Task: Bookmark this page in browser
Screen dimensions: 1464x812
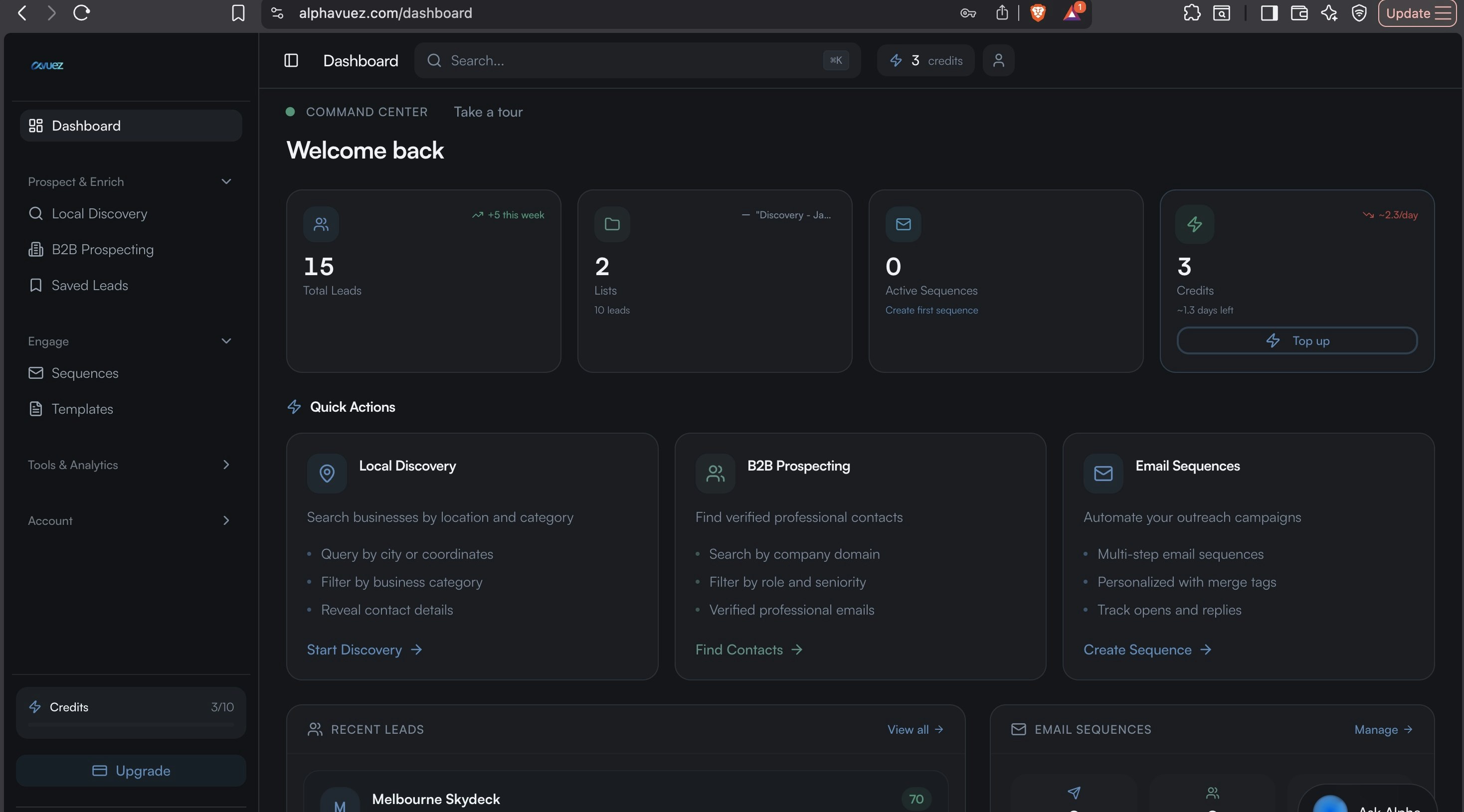Action: 238,12
